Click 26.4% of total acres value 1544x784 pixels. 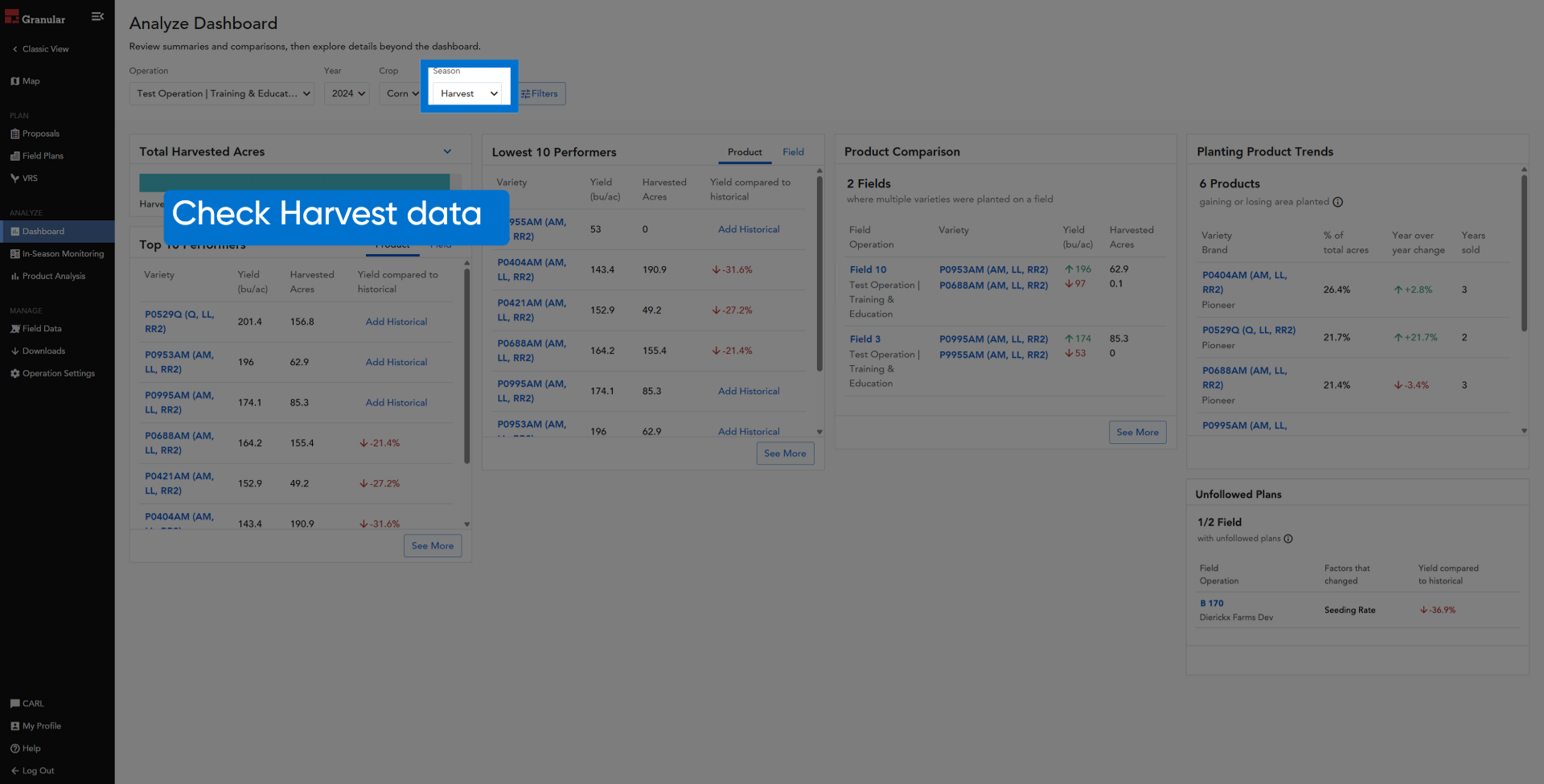1337,290
